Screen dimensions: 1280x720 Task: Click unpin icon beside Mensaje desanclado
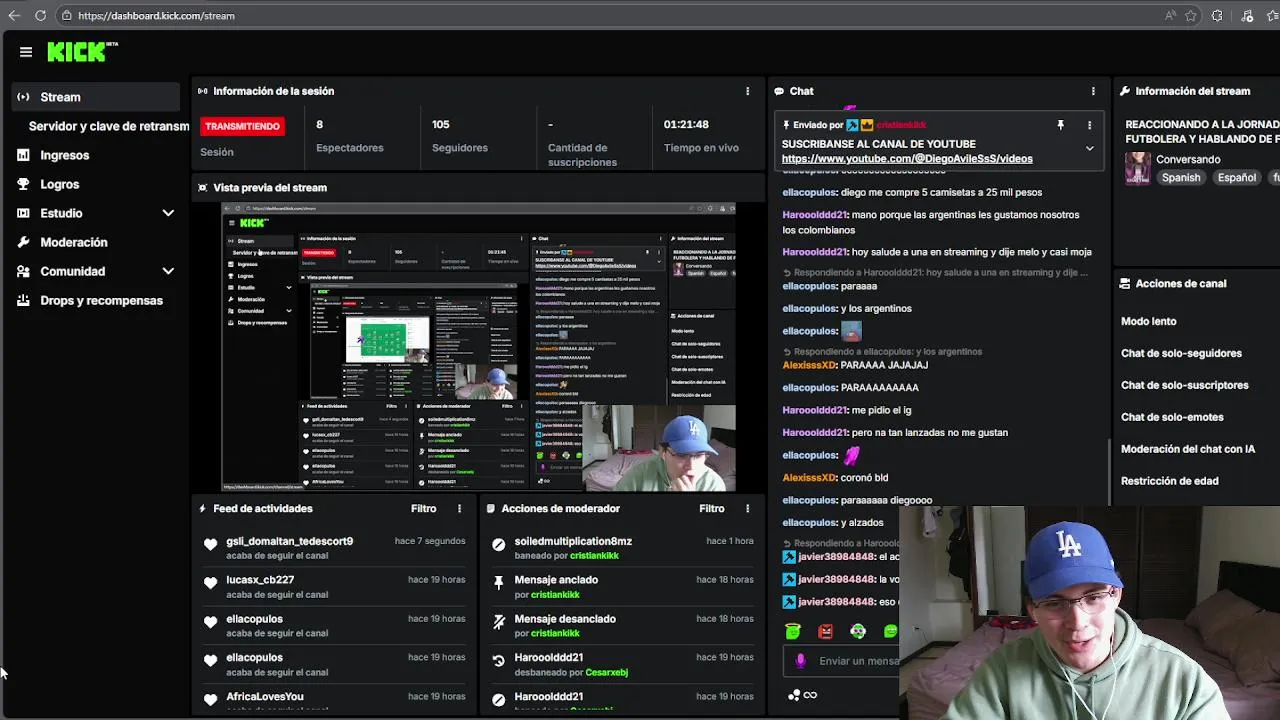pyautogui.click(x=498, y=622)
